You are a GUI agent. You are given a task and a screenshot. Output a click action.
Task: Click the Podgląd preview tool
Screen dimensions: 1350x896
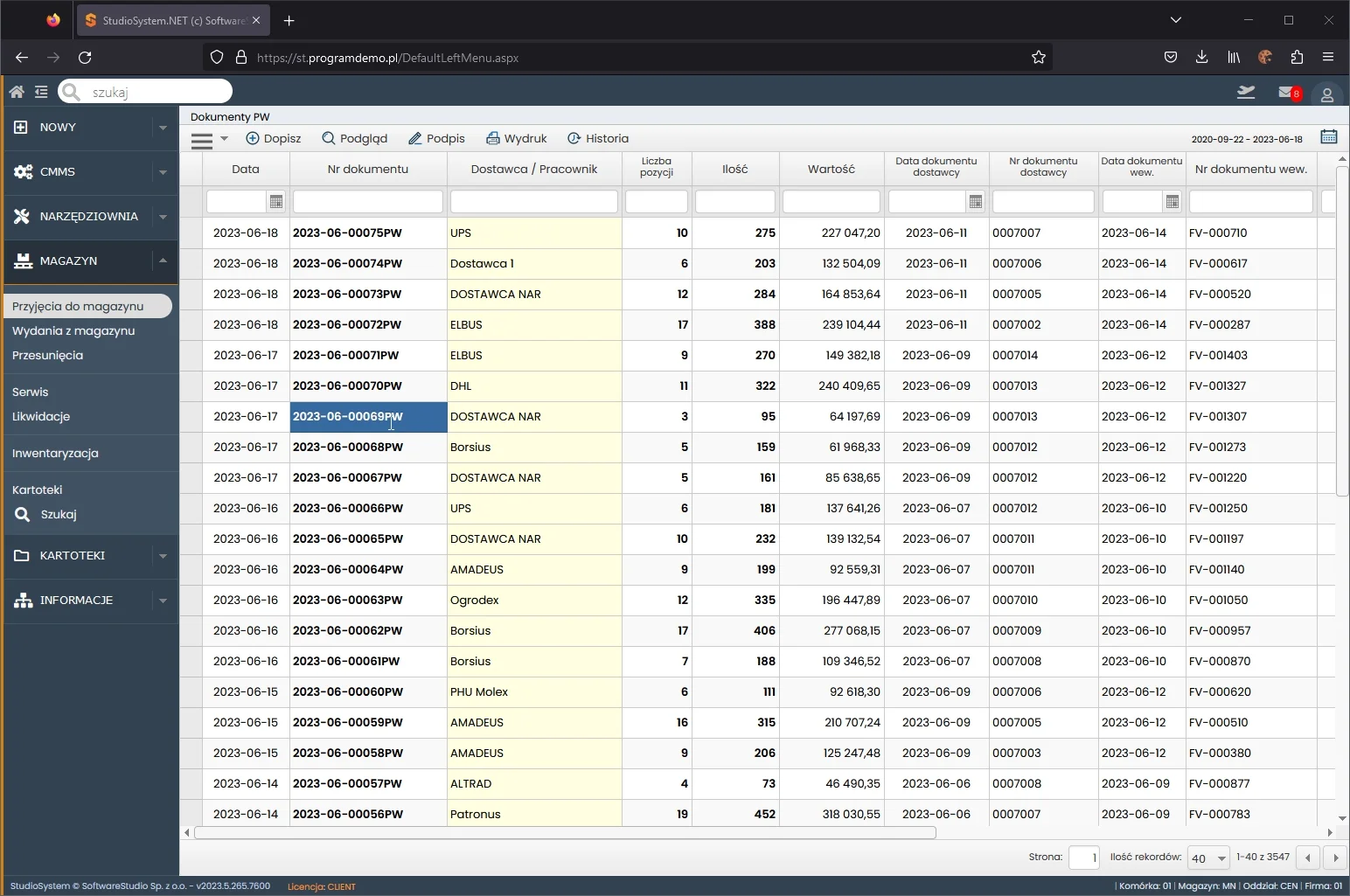pos(354,138)
